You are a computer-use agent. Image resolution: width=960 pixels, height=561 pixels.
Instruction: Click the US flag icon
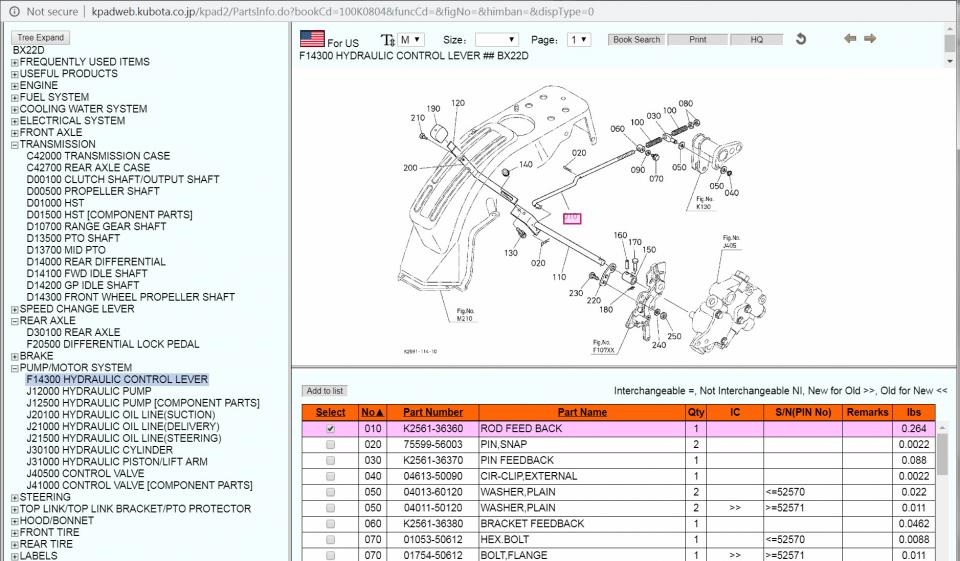[312, 39]
